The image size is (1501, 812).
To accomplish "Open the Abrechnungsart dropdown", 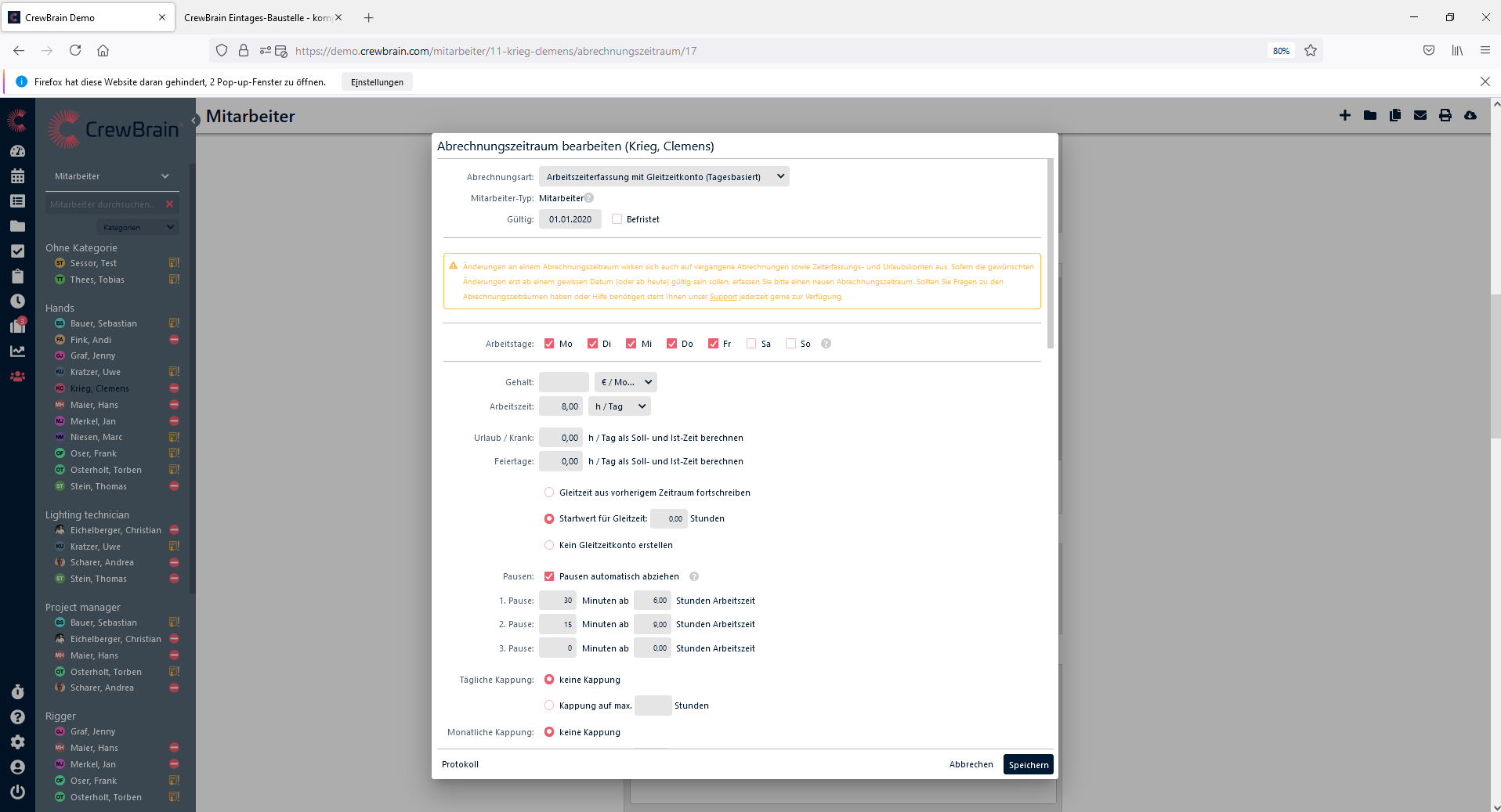I will [664, 177].
